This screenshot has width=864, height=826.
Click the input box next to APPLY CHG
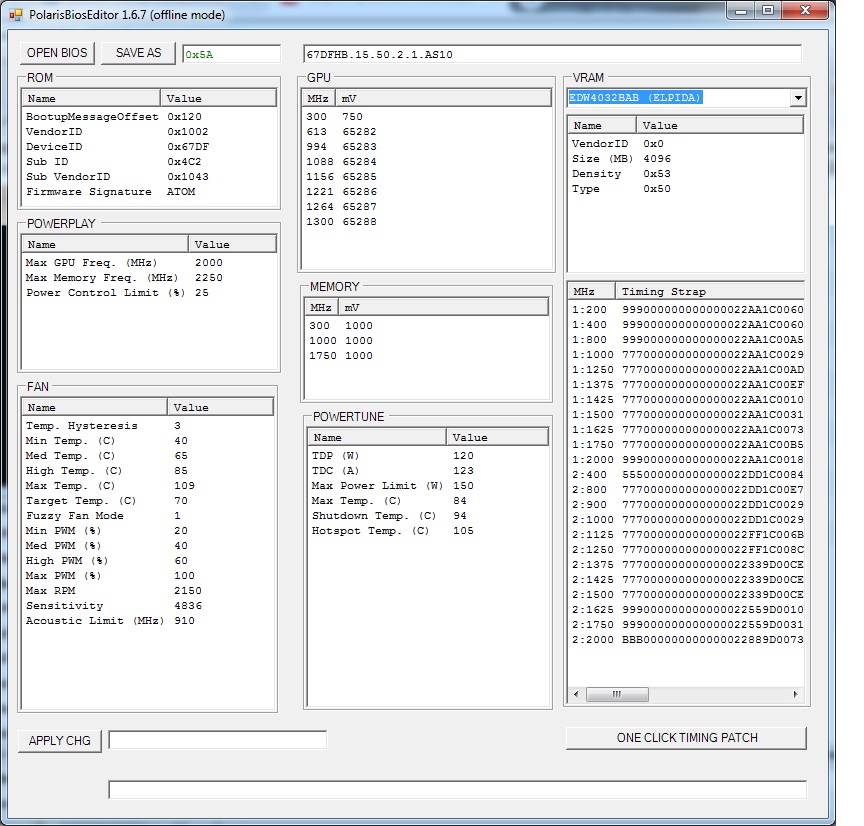click(218, 739)
